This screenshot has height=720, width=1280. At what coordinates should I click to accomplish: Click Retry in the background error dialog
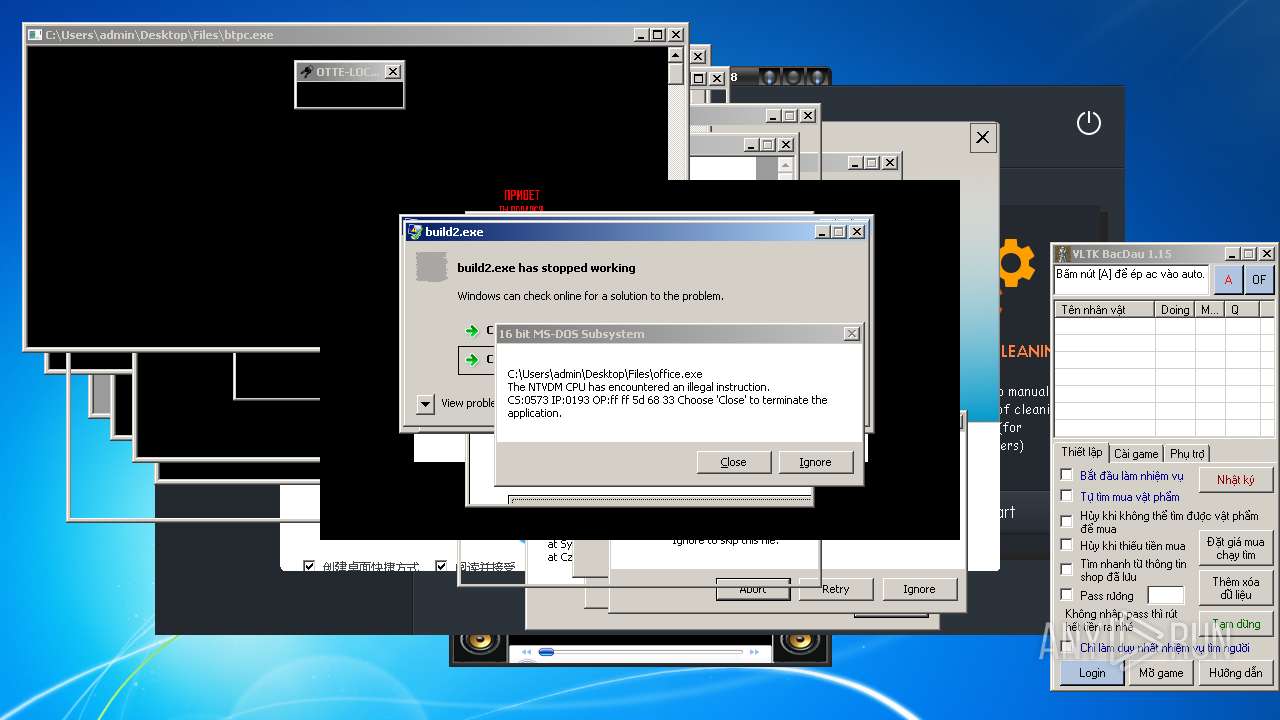click(836, 589)
